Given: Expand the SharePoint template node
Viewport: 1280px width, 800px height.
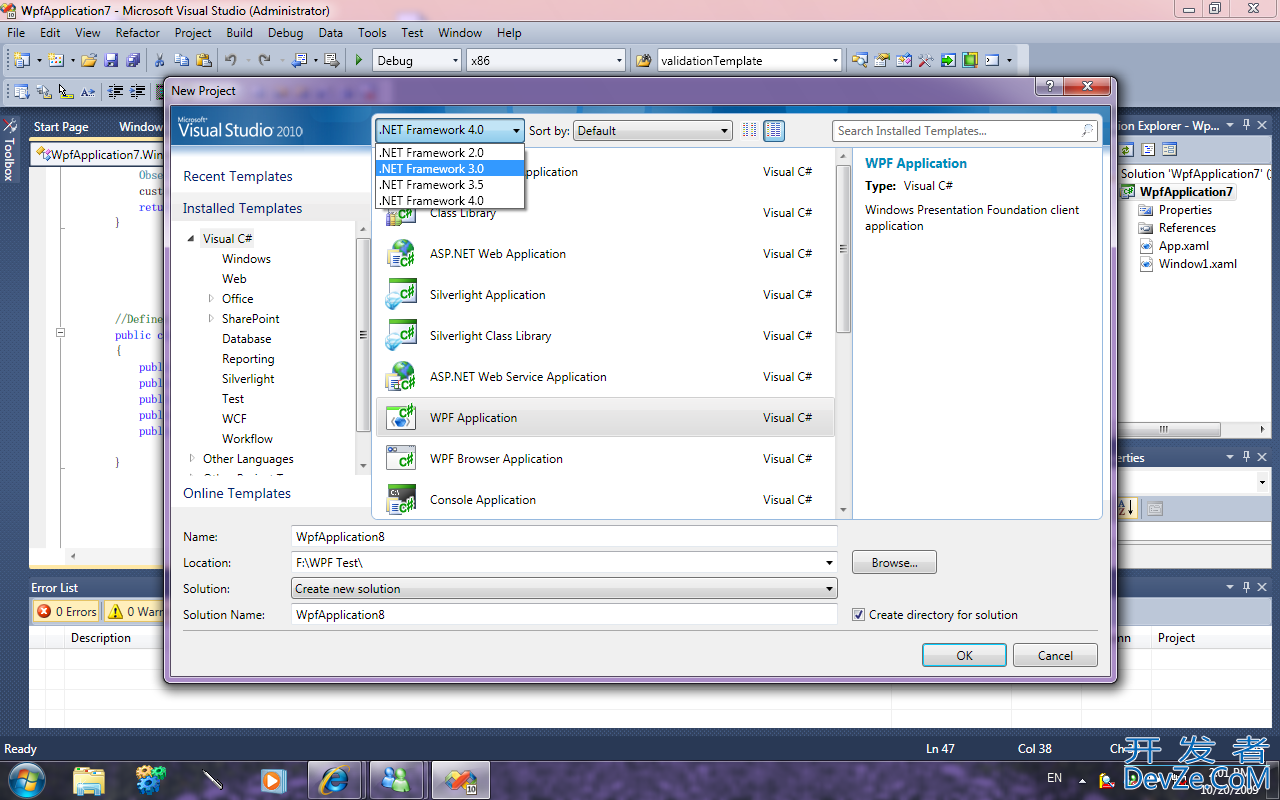Looking at the screenshot, I should pos(211,319).
